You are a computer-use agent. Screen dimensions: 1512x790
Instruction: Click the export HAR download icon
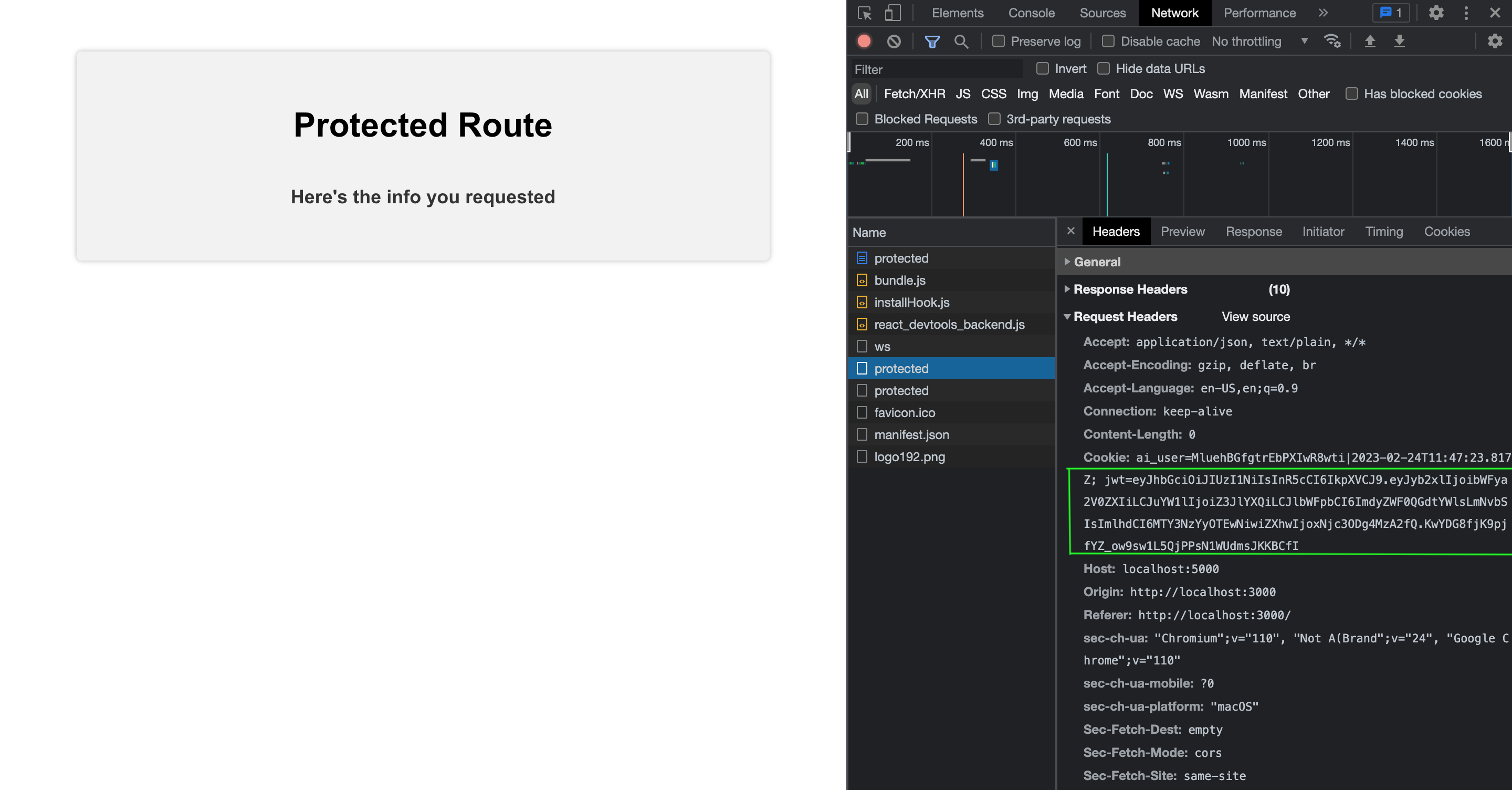click(x=1399, y=41)
